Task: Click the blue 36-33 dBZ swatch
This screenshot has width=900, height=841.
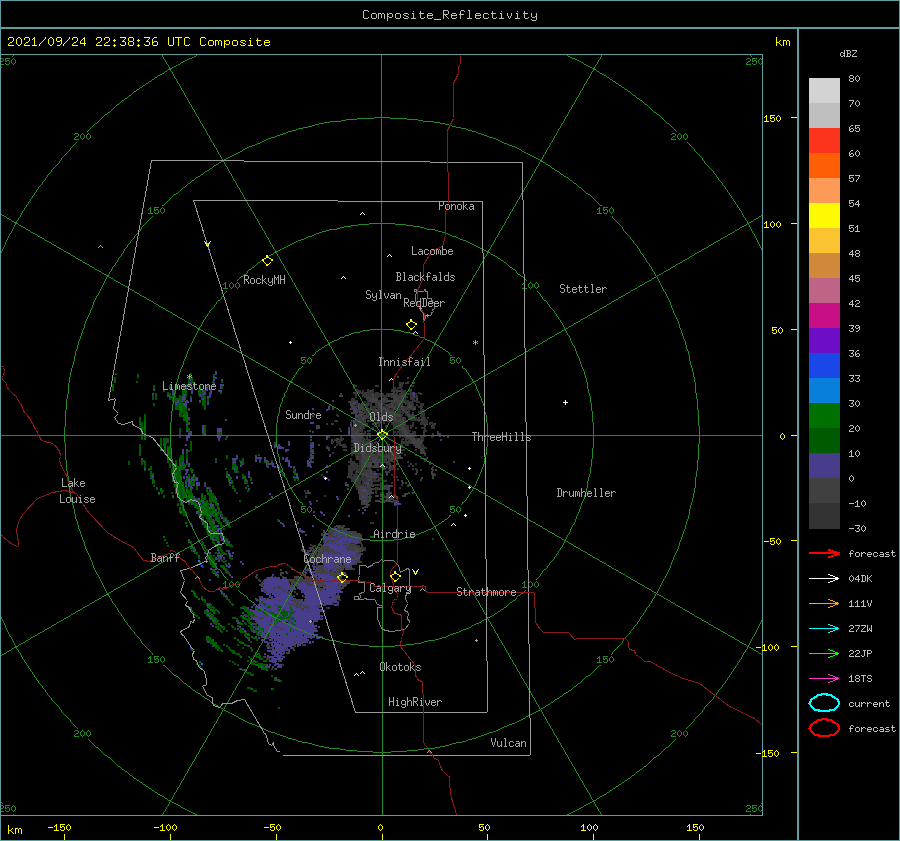Action: click(x=824, y=365)
